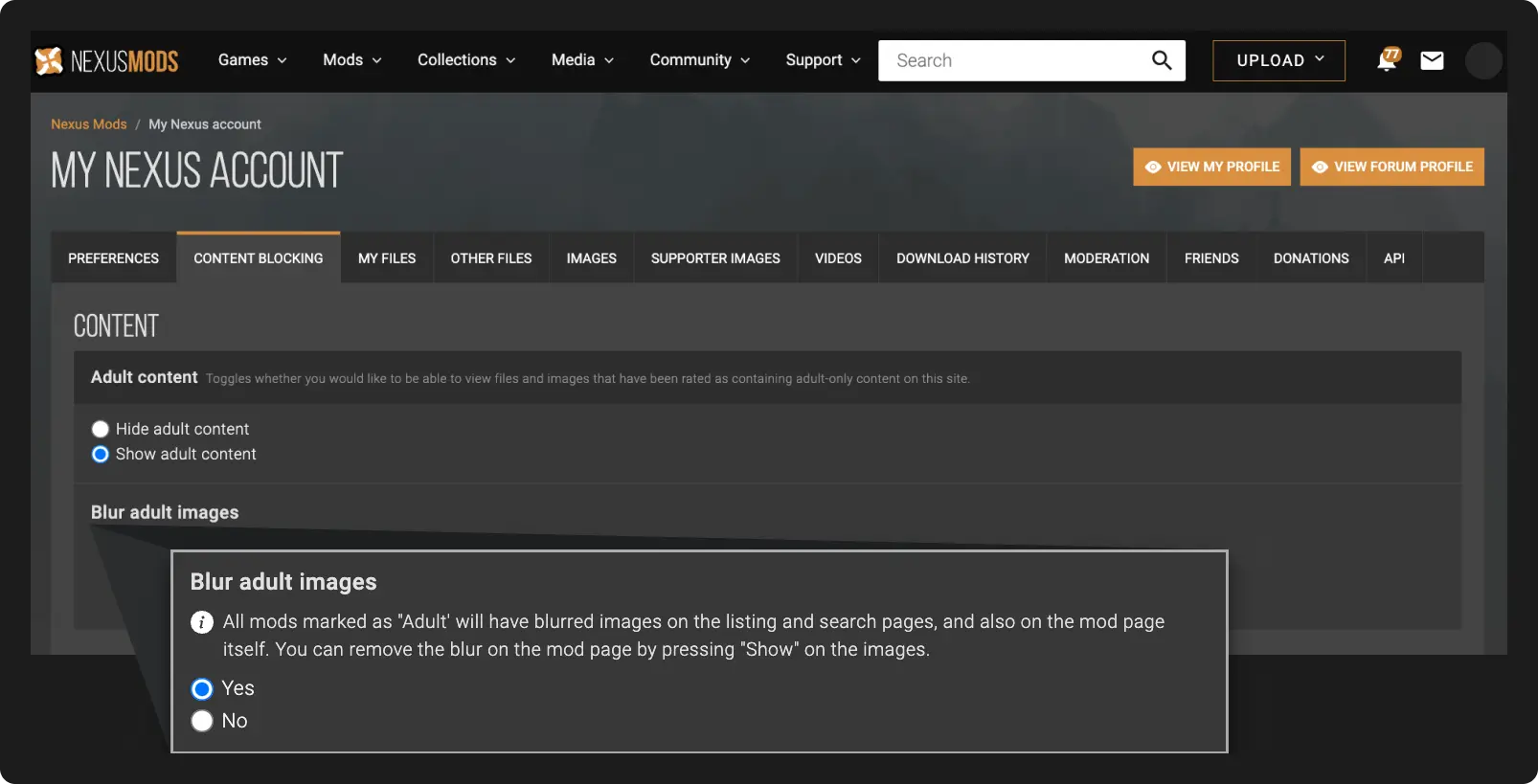Viewport: 1538px width, 784px height.
Task: Switch to the Content Blocking tab
Action: point(259,258)
